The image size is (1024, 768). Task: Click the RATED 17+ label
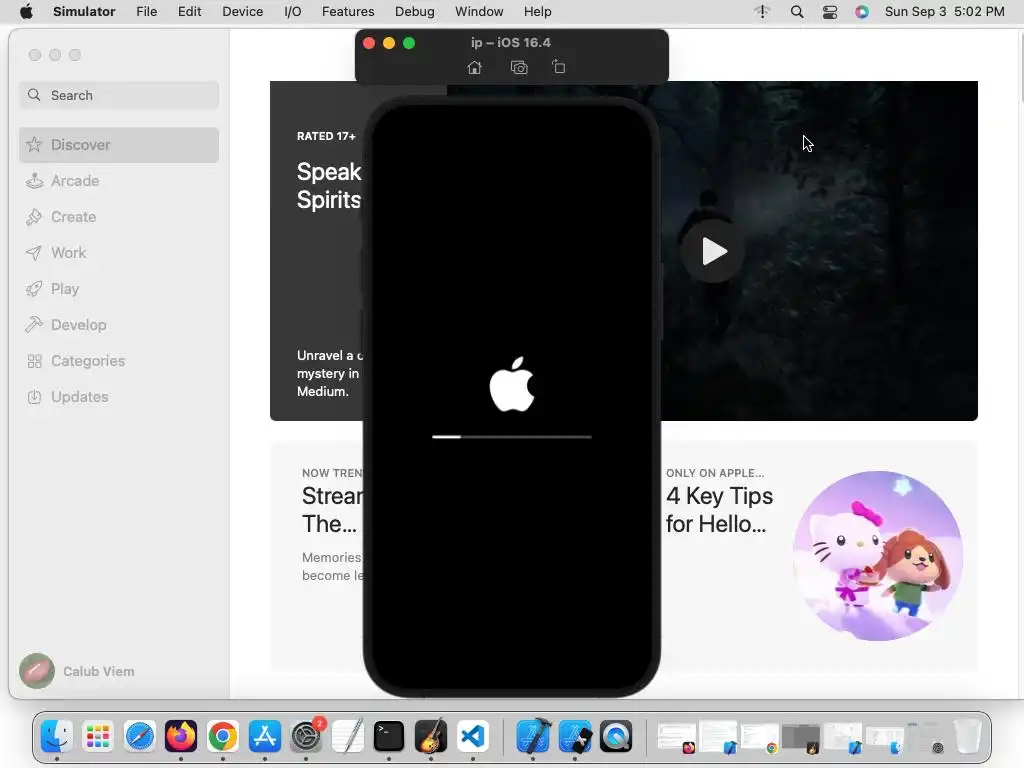[x=326, y=136]
